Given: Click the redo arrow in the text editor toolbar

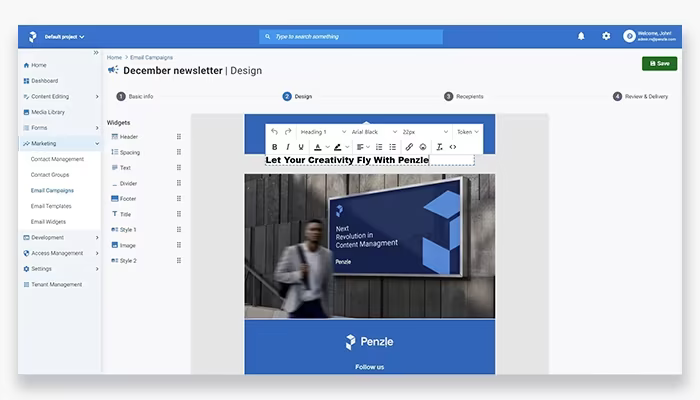Looking at the screenshot, I should [x=288, y=132].
